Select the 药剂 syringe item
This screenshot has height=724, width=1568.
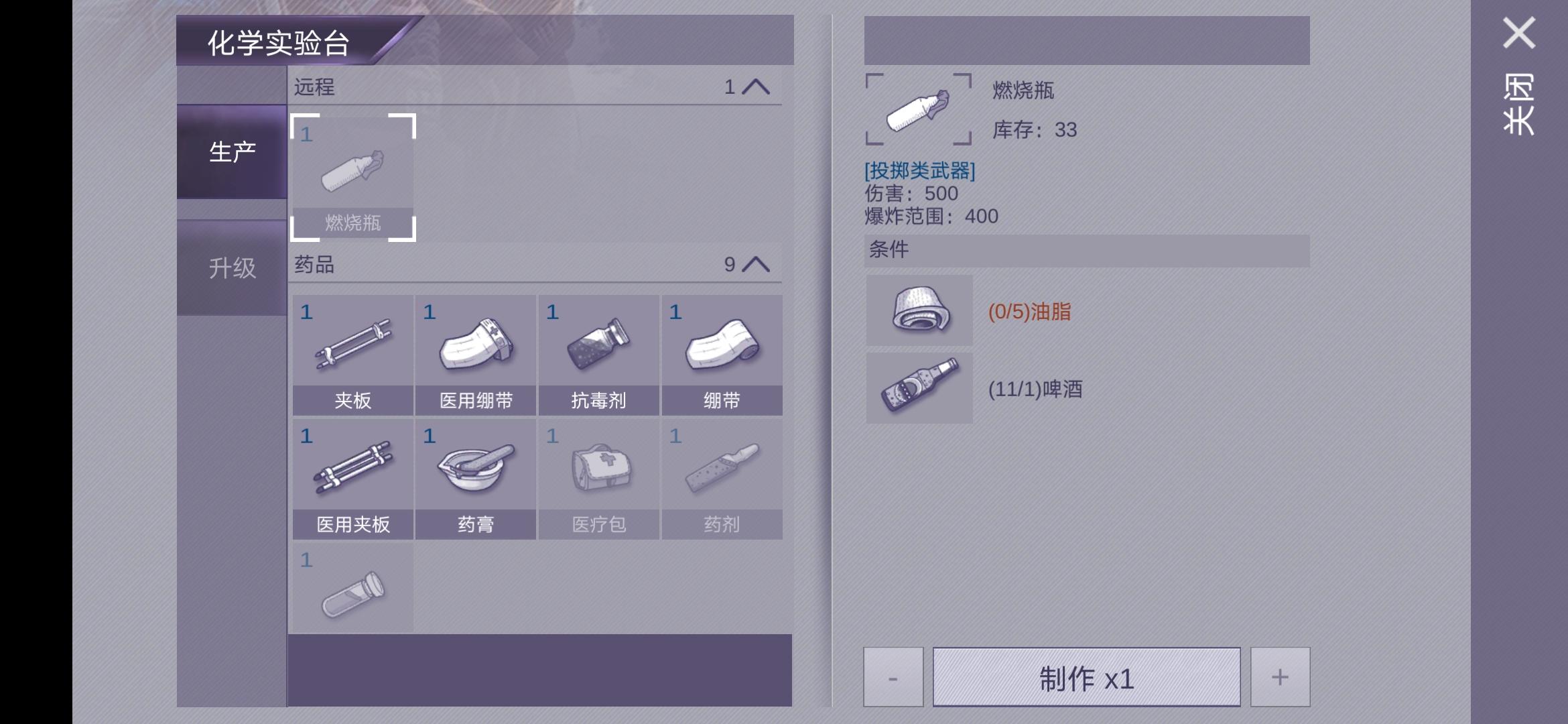click(x=722, y=479)
